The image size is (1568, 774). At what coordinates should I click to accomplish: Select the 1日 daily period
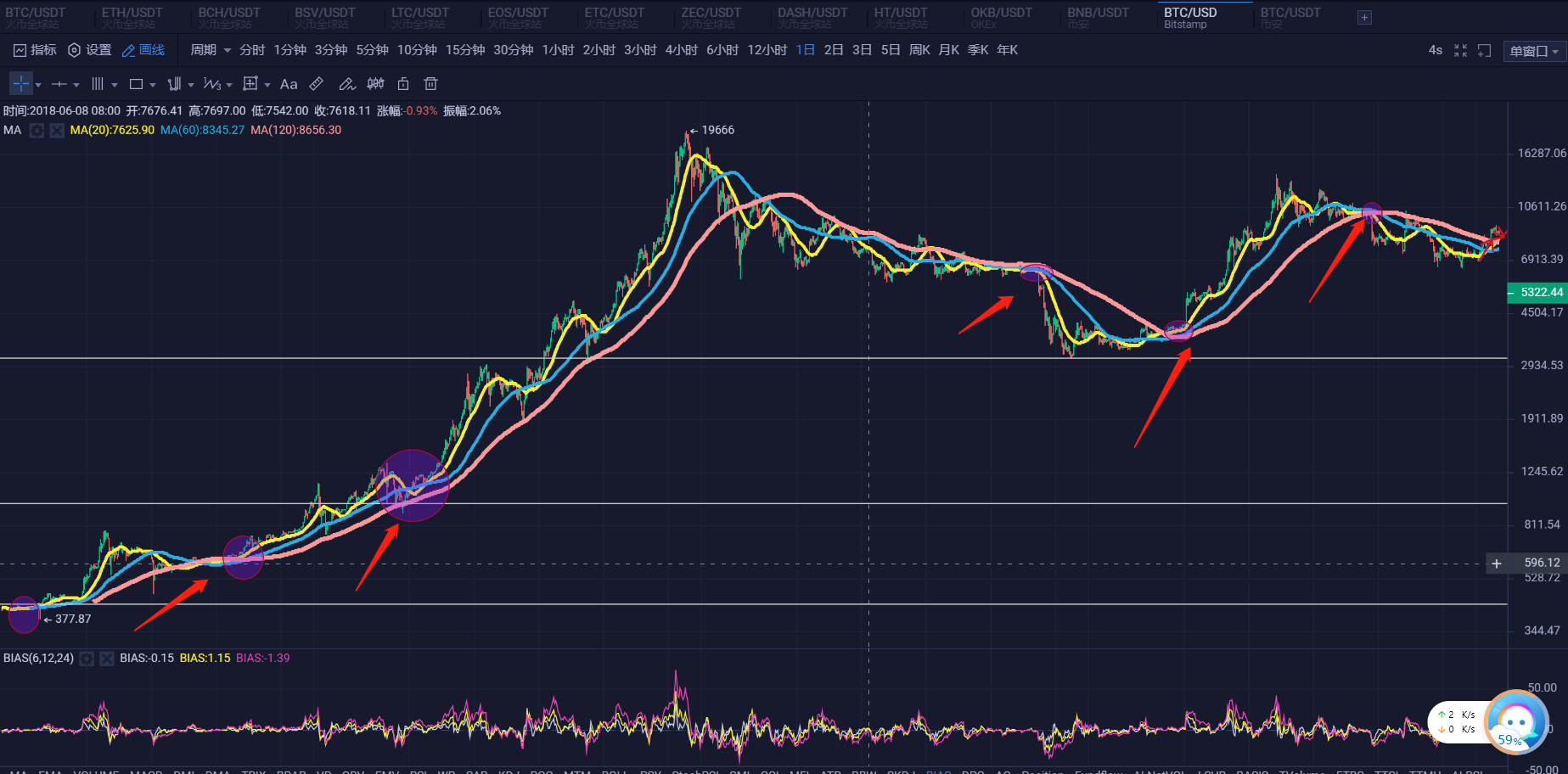pos(806,50)
